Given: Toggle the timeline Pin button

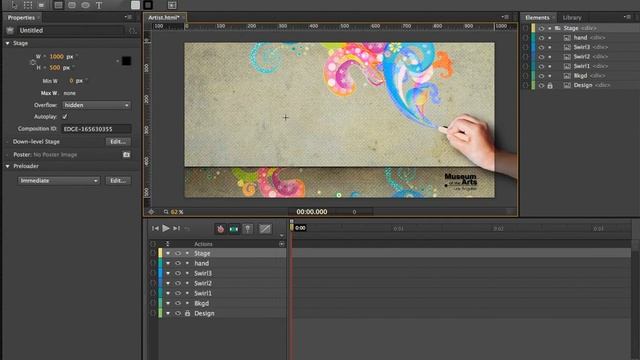Looking at the screenshot, I should click(247, 229).
